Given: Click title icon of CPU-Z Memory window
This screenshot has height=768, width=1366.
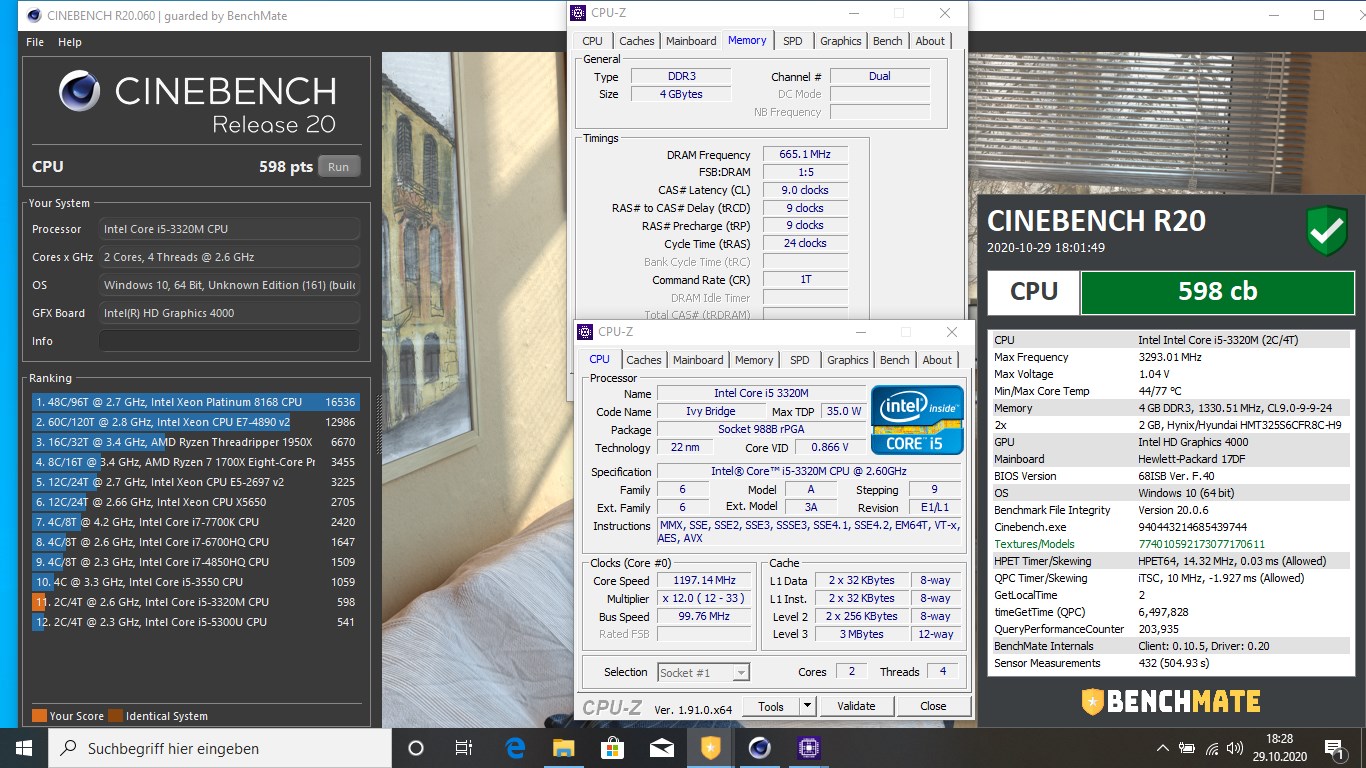Looking at the screenshot, I should pos(578,13).
